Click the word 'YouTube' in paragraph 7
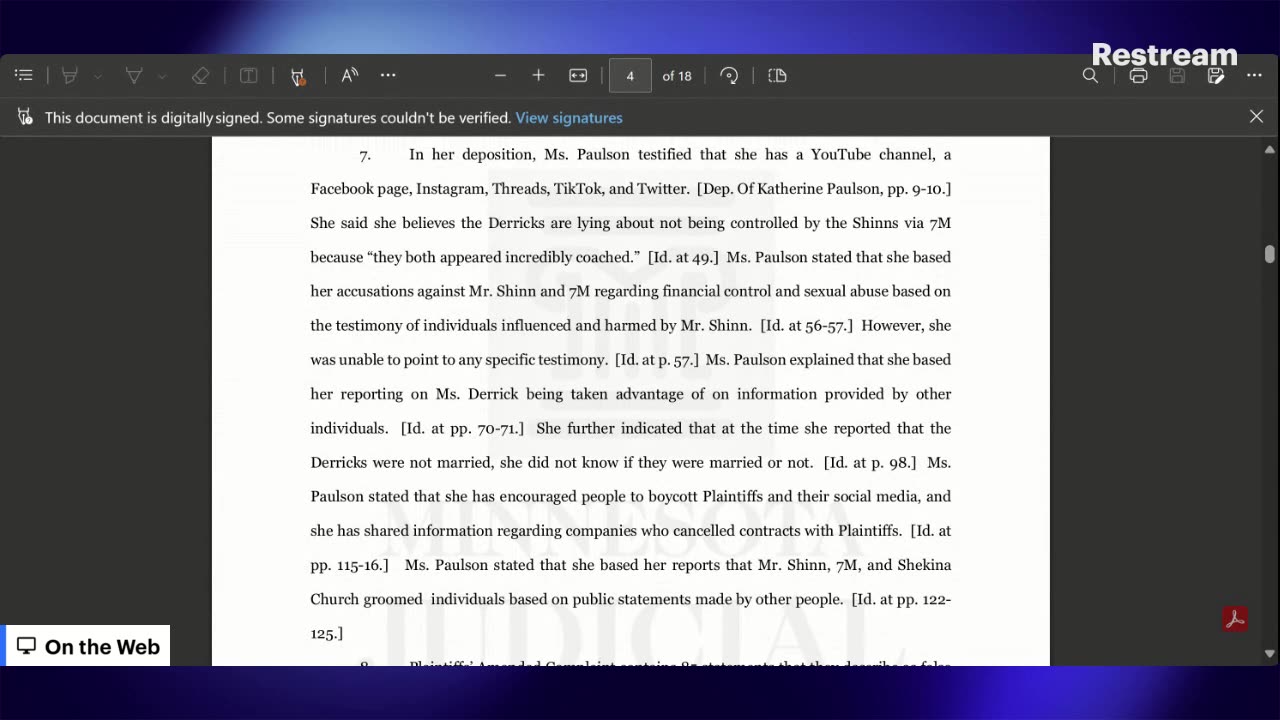The height and width of the screenshot is (720, 1280). (x=841, y=154)
